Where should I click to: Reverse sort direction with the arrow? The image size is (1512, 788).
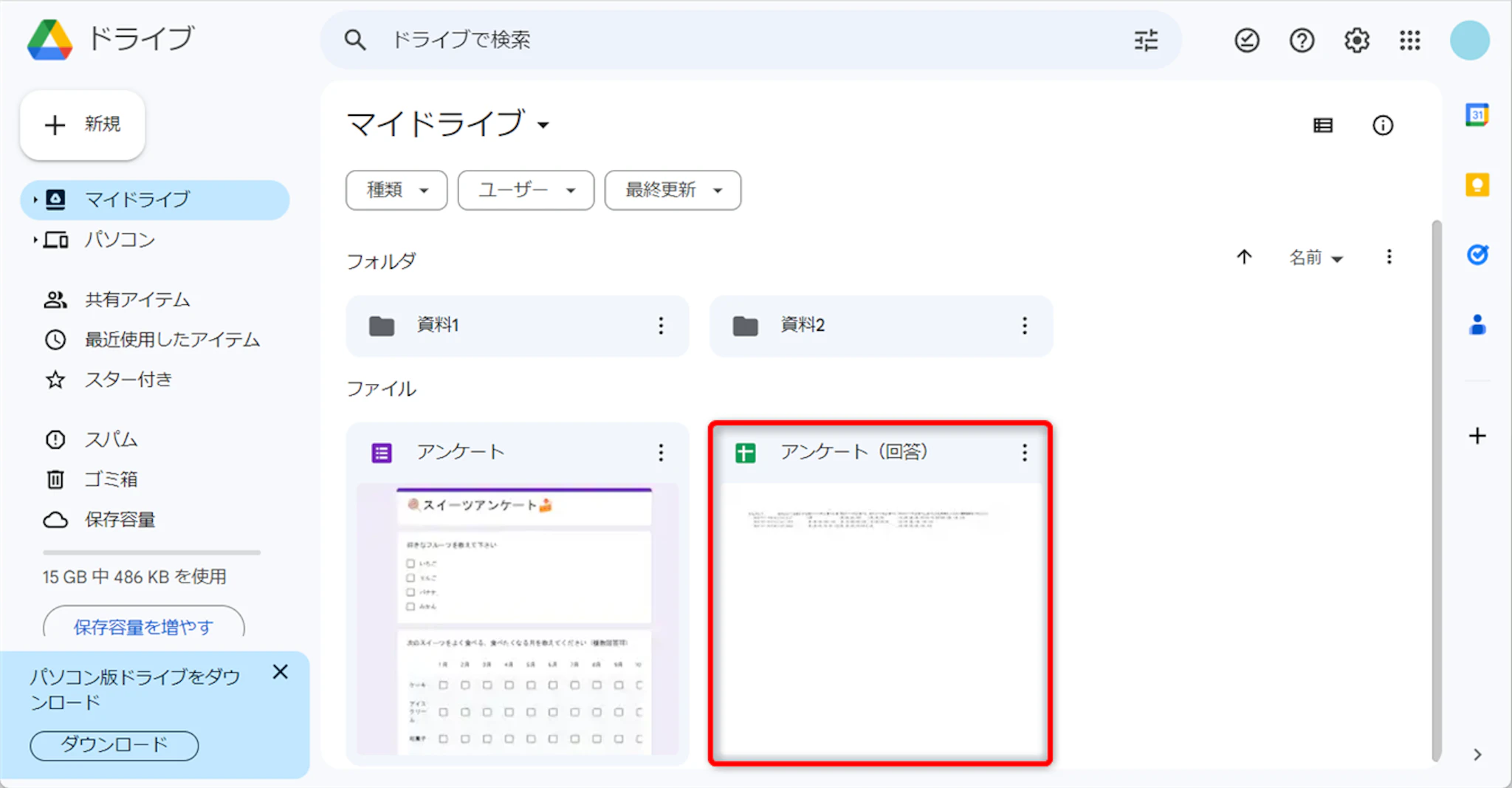point(1244,257)
